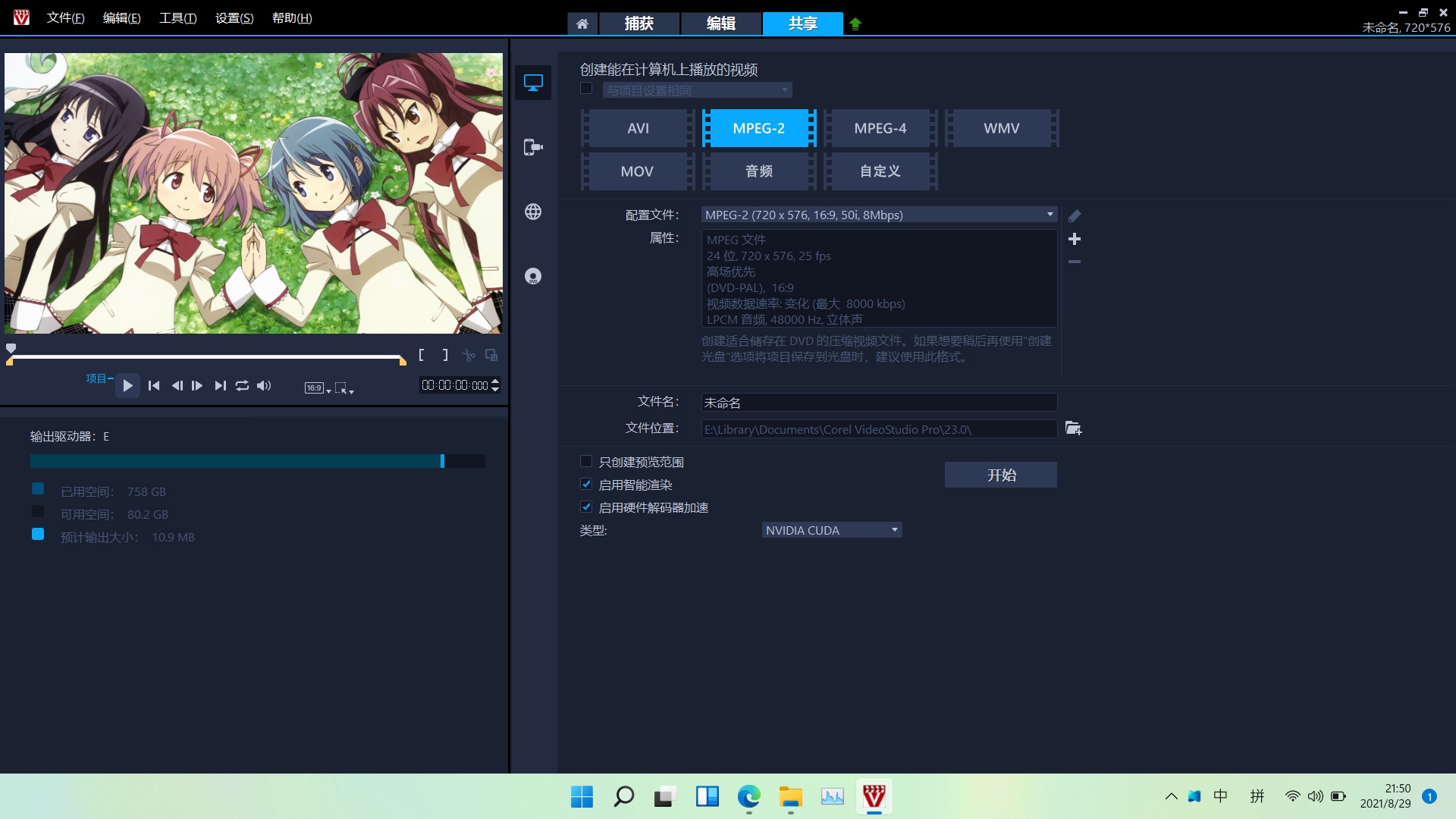Viewport: 1456px width, 819px height.
Task: Choose the WMV format button
Action: coord(1002,128)
